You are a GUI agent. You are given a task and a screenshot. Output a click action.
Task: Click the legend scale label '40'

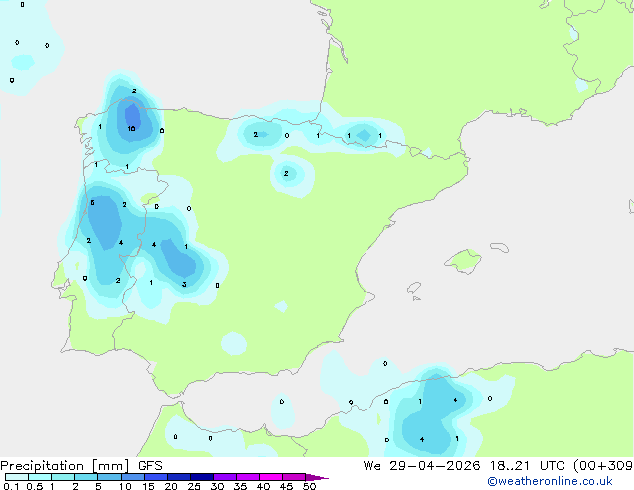tap(264, 486)
